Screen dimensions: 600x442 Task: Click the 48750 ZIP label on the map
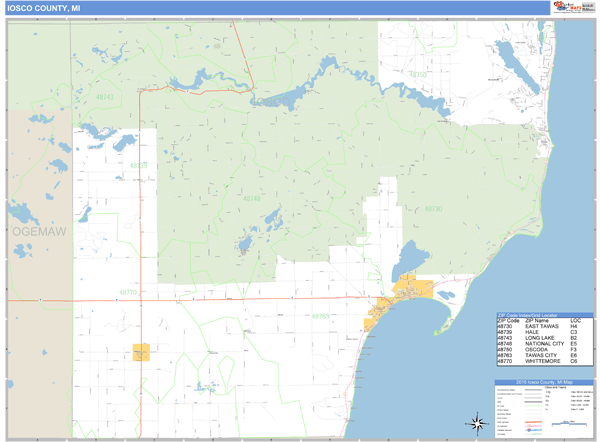coord(418,75)
